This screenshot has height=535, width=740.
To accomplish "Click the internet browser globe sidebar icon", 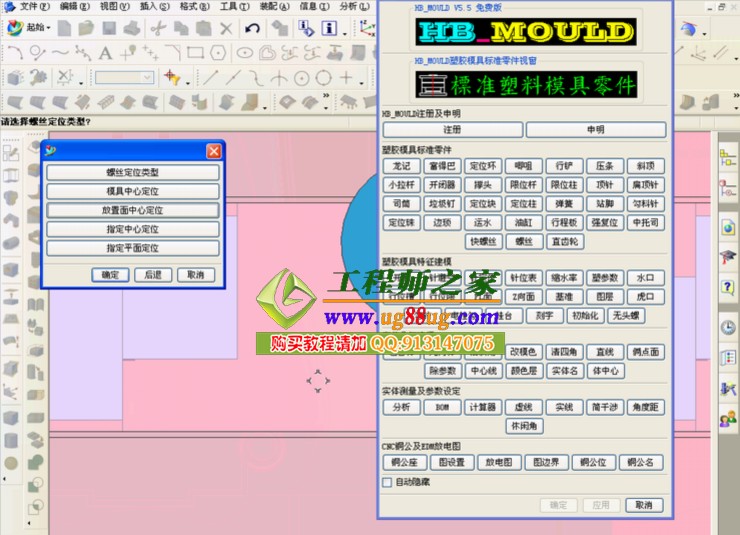I will point(728,228).
